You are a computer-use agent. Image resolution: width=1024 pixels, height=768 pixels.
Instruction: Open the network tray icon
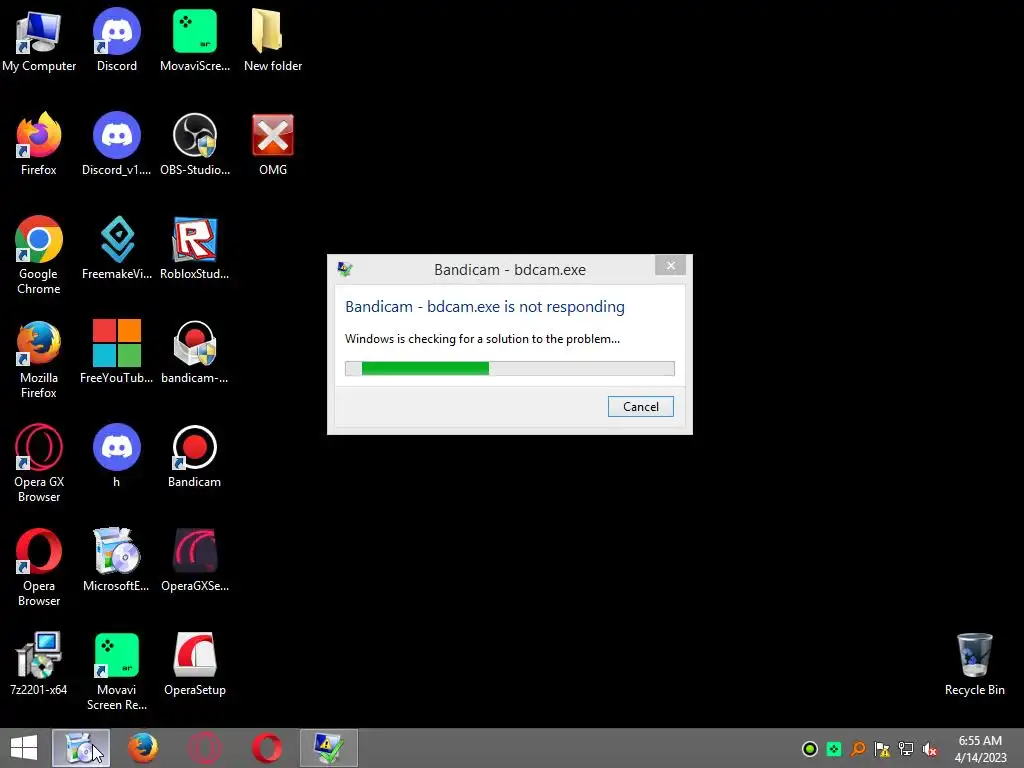906,749
